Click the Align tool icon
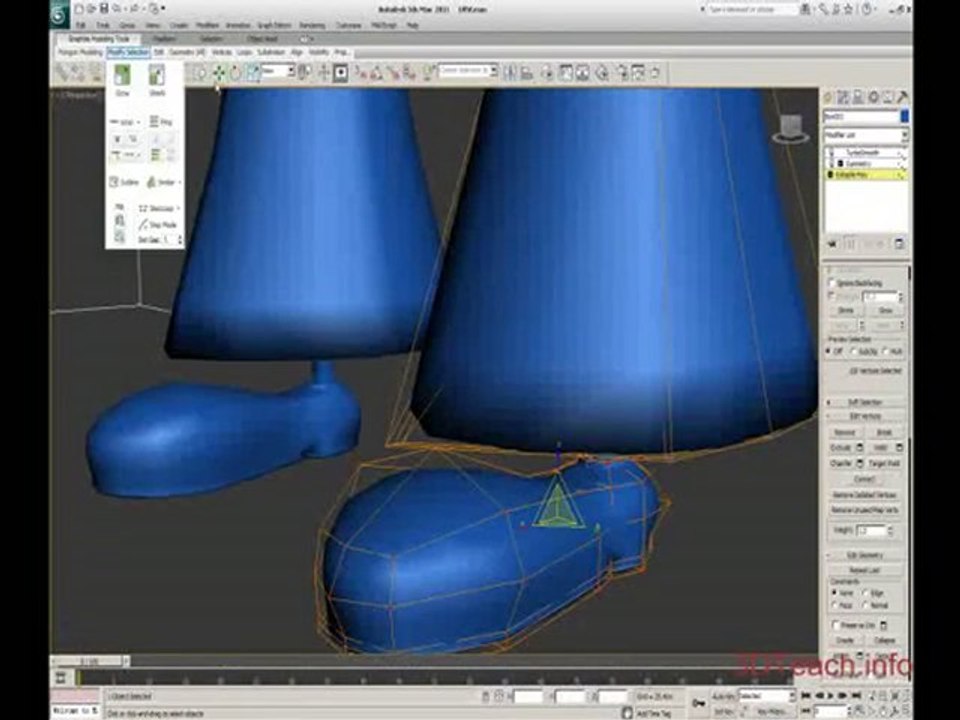Viewport: 960px width, 720px height. (527, 73)
